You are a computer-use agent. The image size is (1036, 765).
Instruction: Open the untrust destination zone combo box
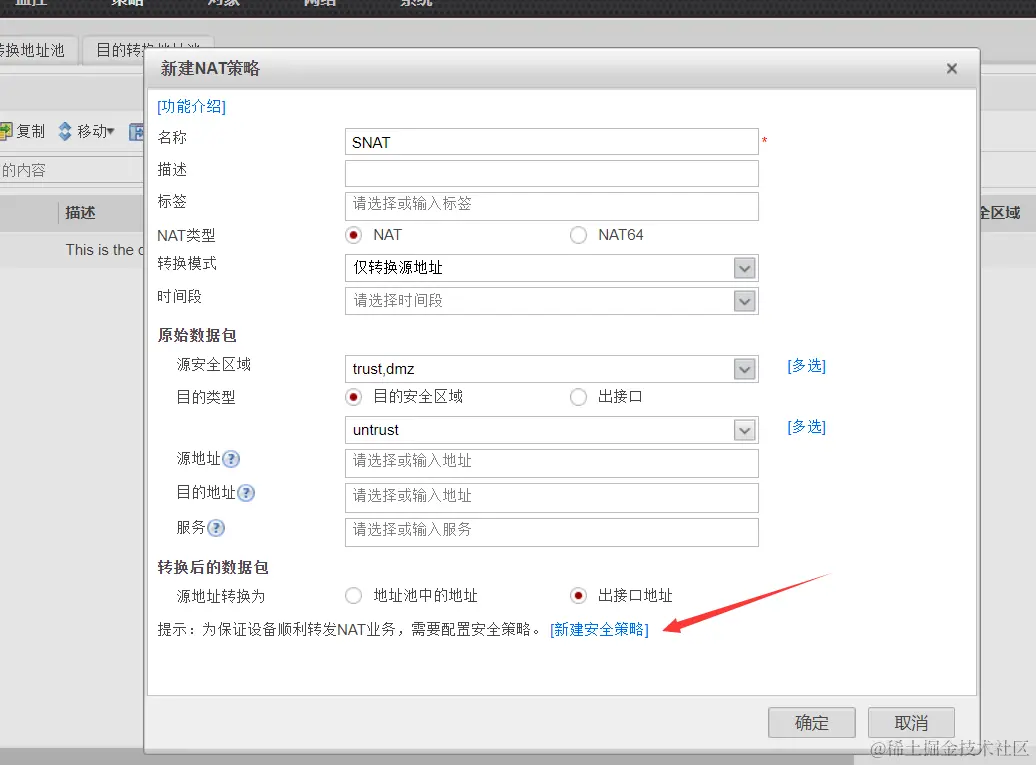pyautogui.click(x=551, y=430)
